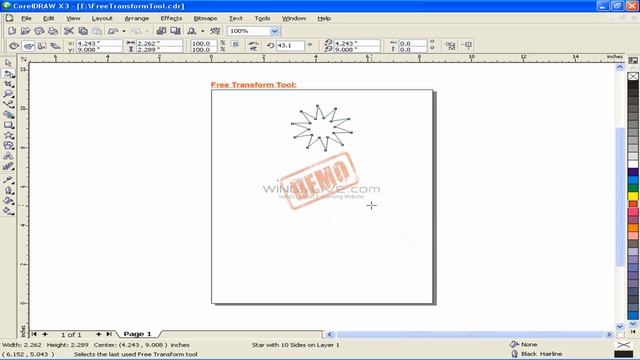
Task: Click the star shape on the page
Action: 322,128
